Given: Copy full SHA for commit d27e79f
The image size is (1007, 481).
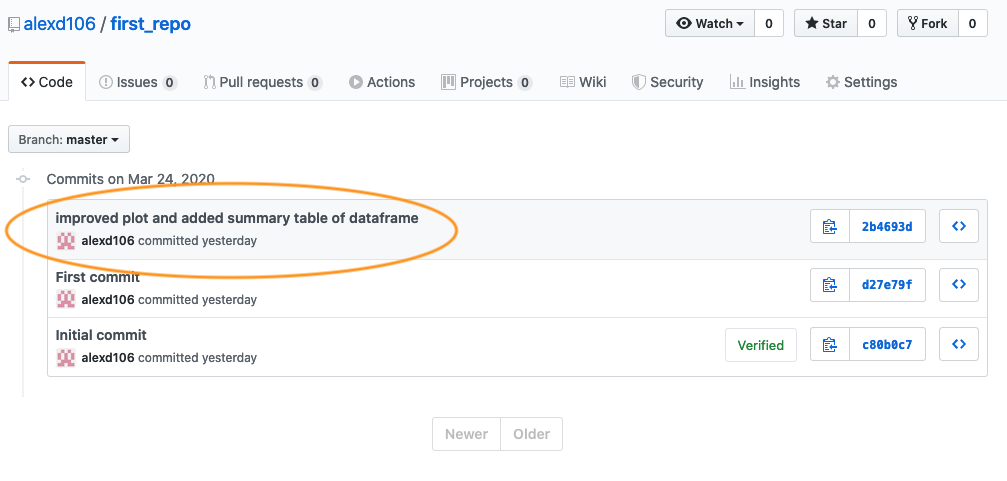Looking at the screenshot, I should point(829,286).
